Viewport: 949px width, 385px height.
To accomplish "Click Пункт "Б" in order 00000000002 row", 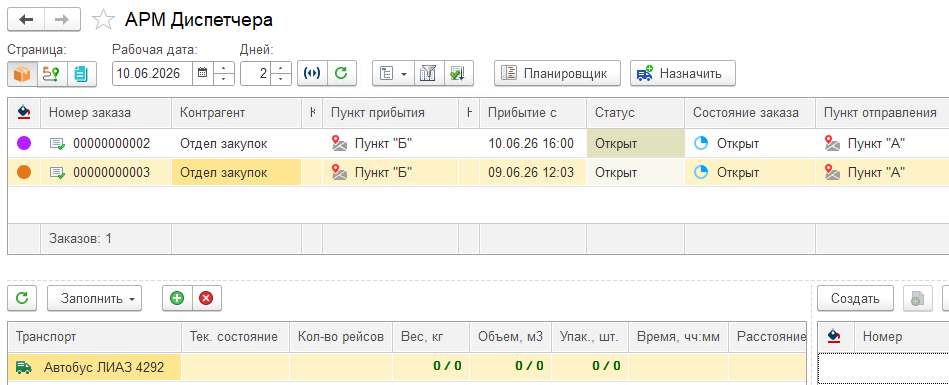I will coord(383,143).
